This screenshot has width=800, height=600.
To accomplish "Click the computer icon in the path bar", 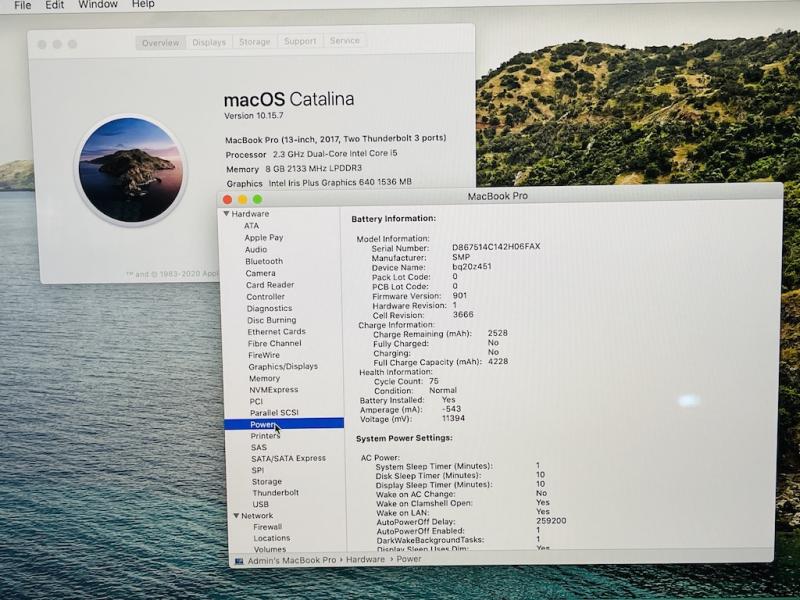I will coord(239,561).
